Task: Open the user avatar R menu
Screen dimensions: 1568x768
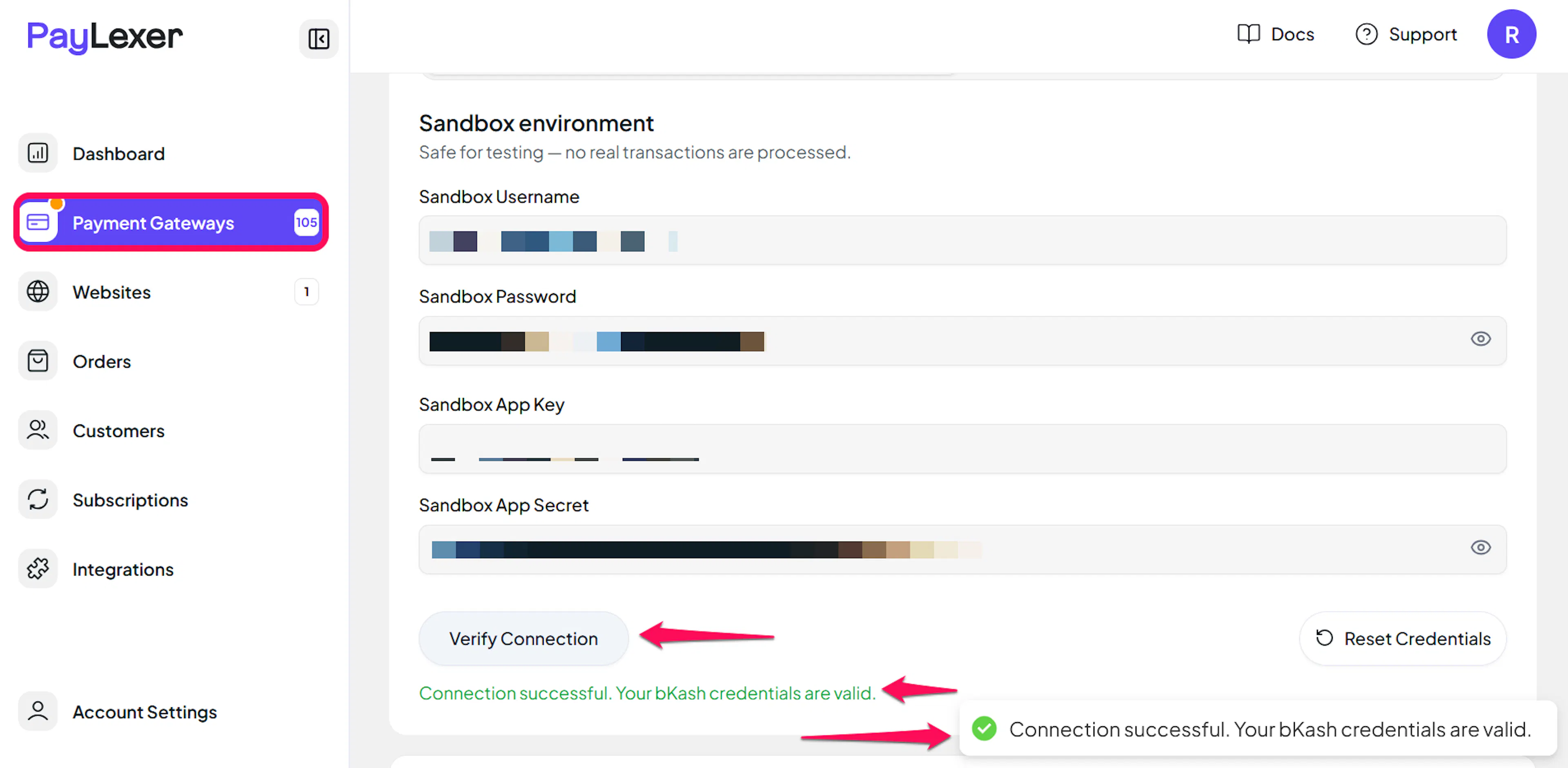Action: click(1511, 34)
